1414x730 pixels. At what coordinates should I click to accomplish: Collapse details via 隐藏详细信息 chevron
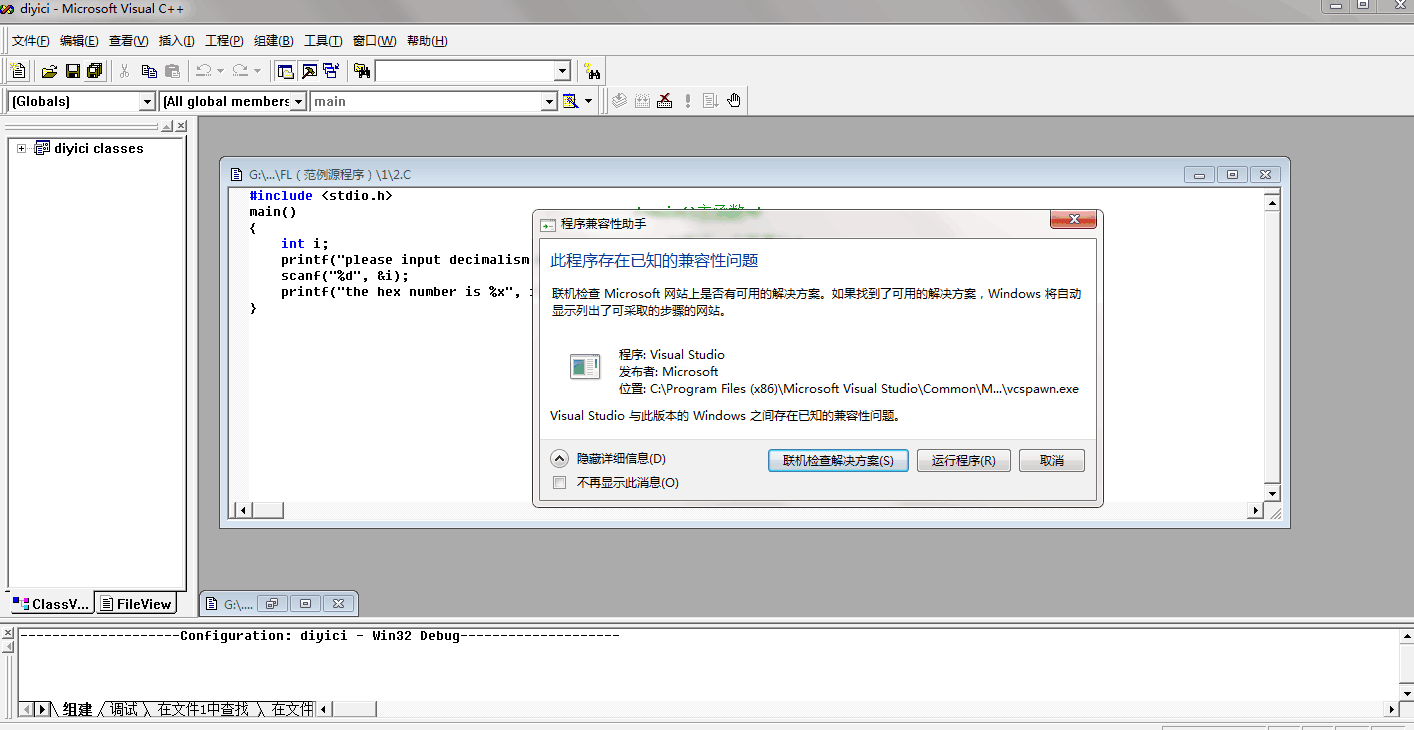(560, 459)
